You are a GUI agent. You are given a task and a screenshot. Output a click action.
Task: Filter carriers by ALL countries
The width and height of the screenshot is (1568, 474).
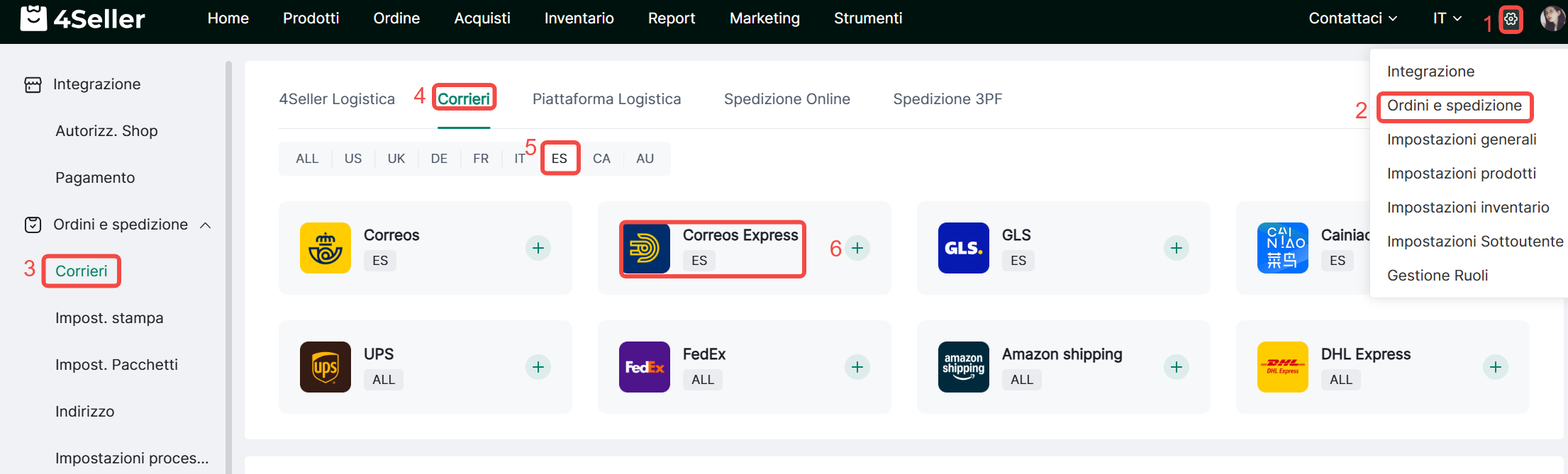pos(307,159)
